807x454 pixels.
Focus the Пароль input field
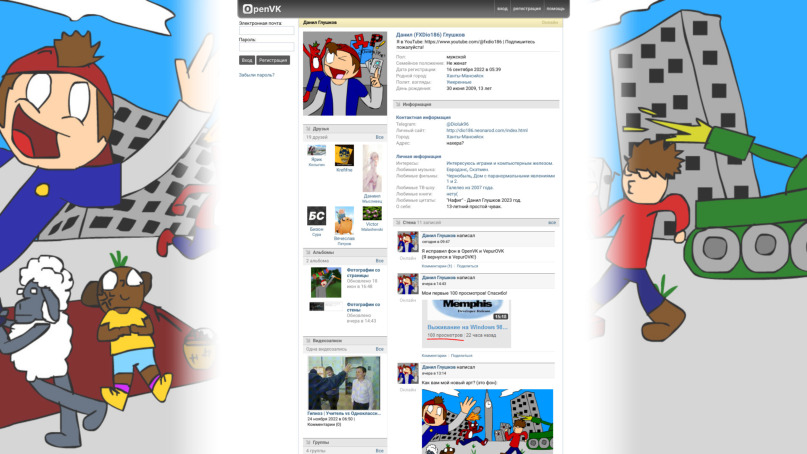click(266, 47)
